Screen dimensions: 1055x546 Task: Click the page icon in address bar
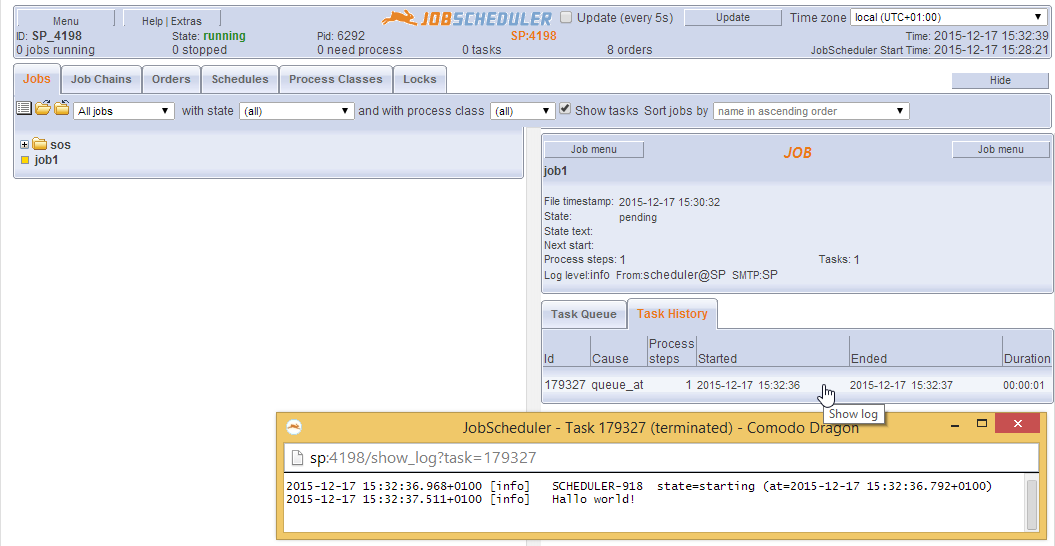tap(296, 458)
